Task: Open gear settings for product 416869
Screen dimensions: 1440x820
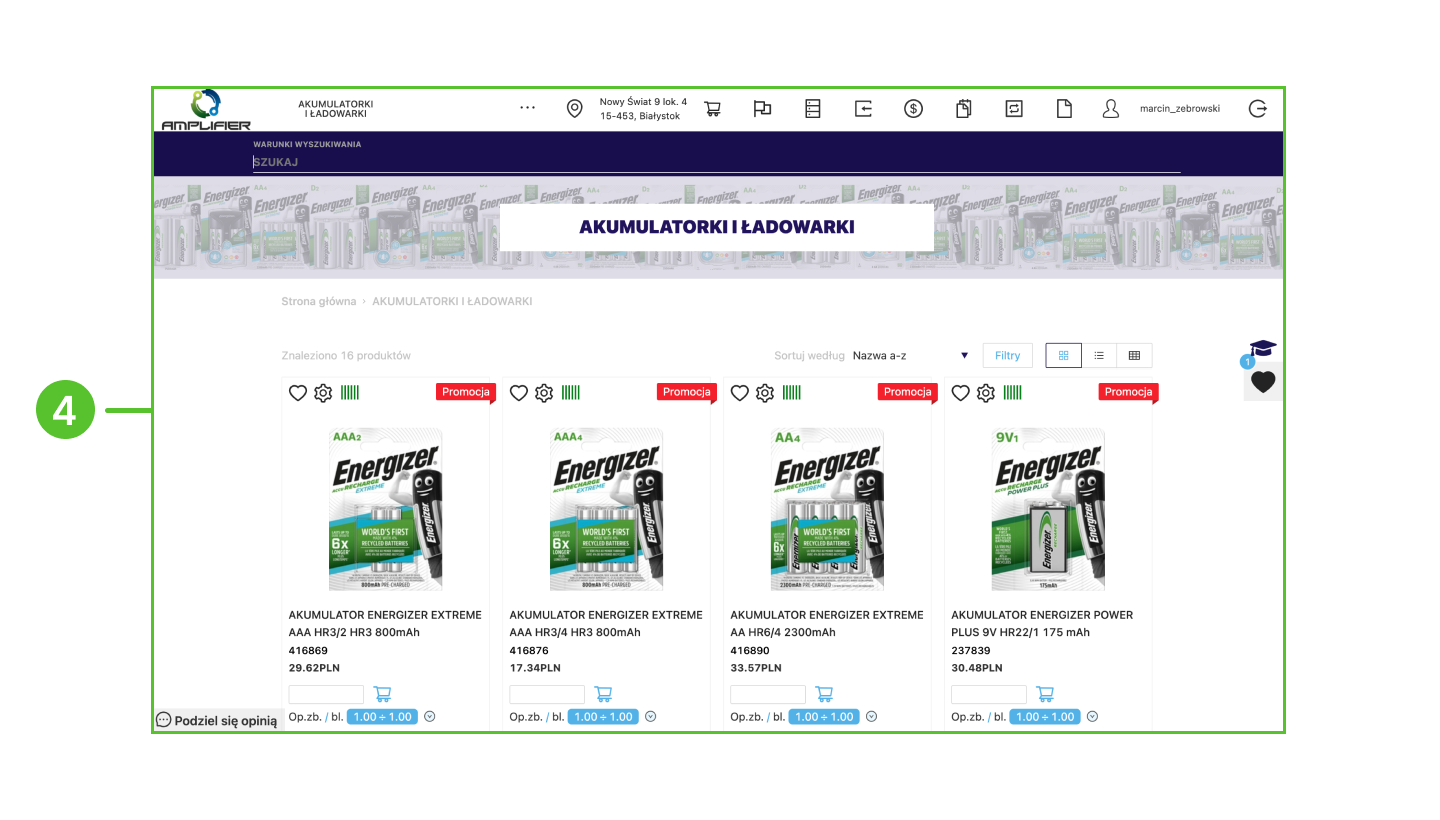Action: pyautogui.click(x=323, y=393)
